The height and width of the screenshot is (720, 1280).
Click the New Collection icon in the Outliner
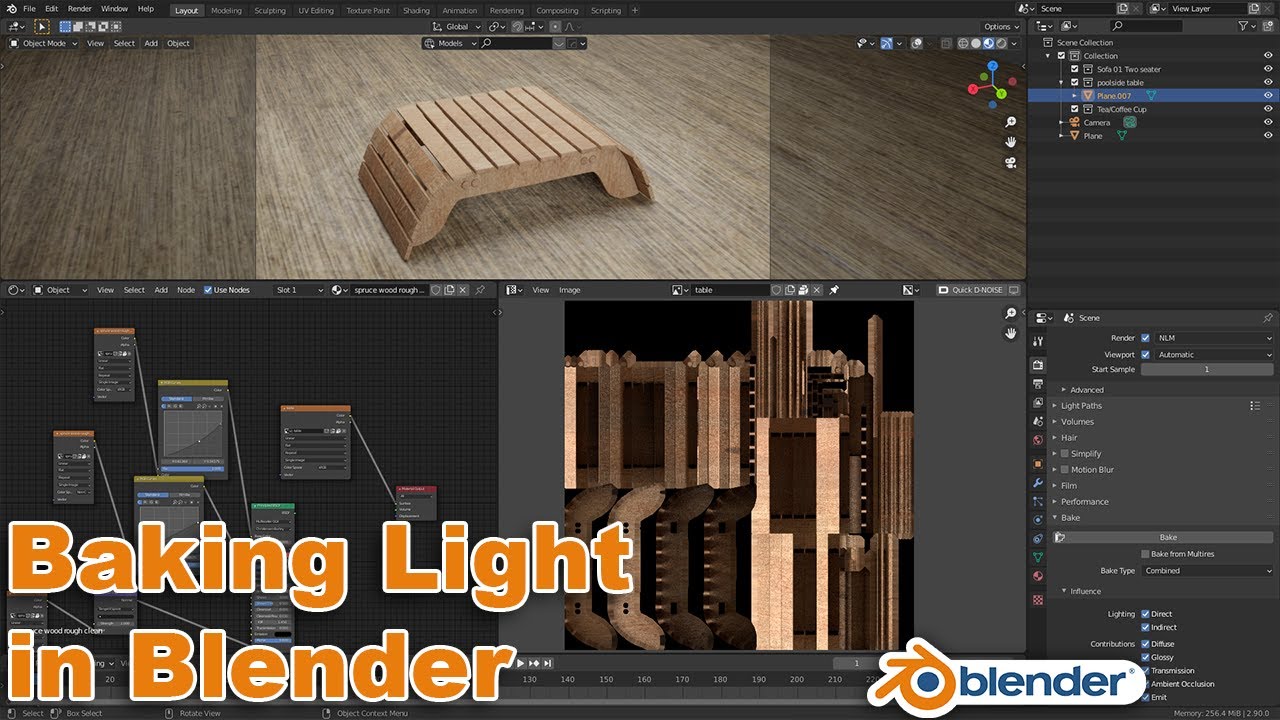[x=1267, y=26]
